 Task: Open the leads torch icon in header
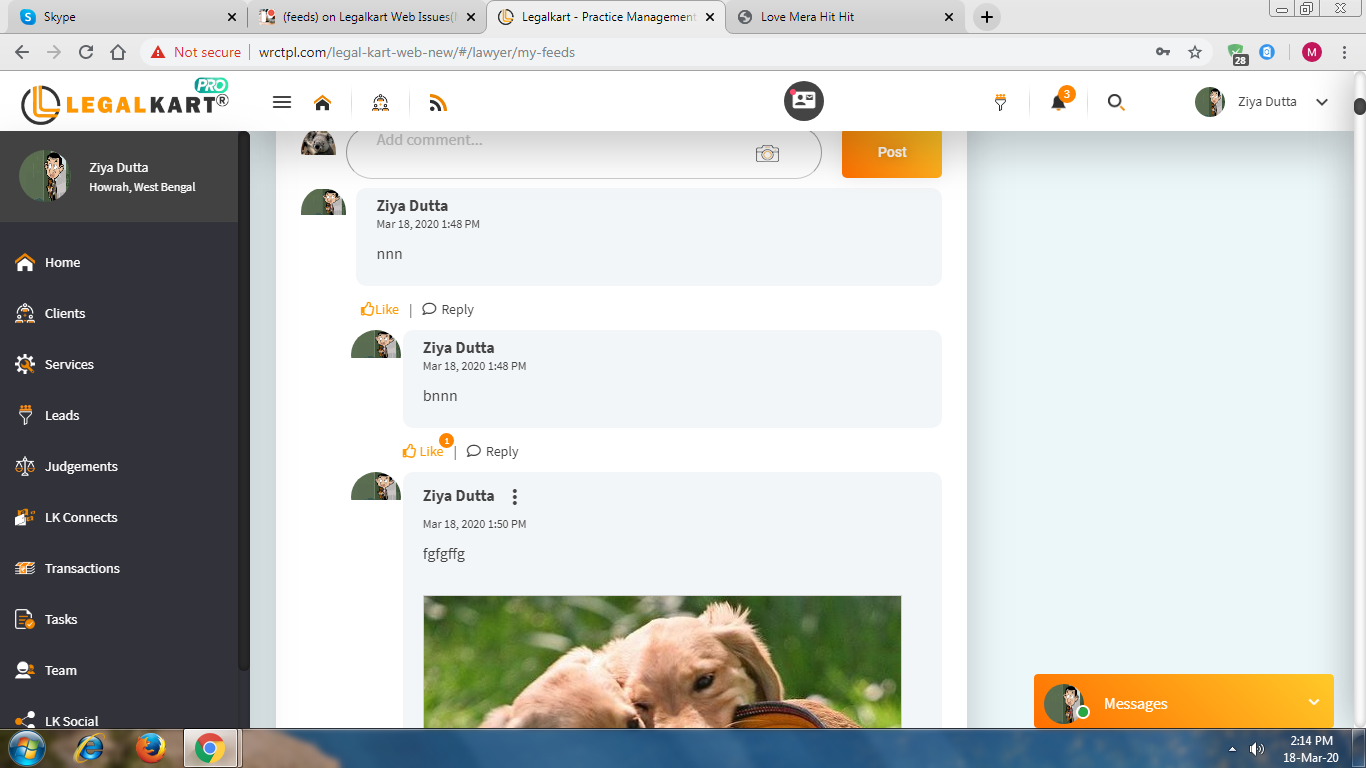coord(1000,102)
